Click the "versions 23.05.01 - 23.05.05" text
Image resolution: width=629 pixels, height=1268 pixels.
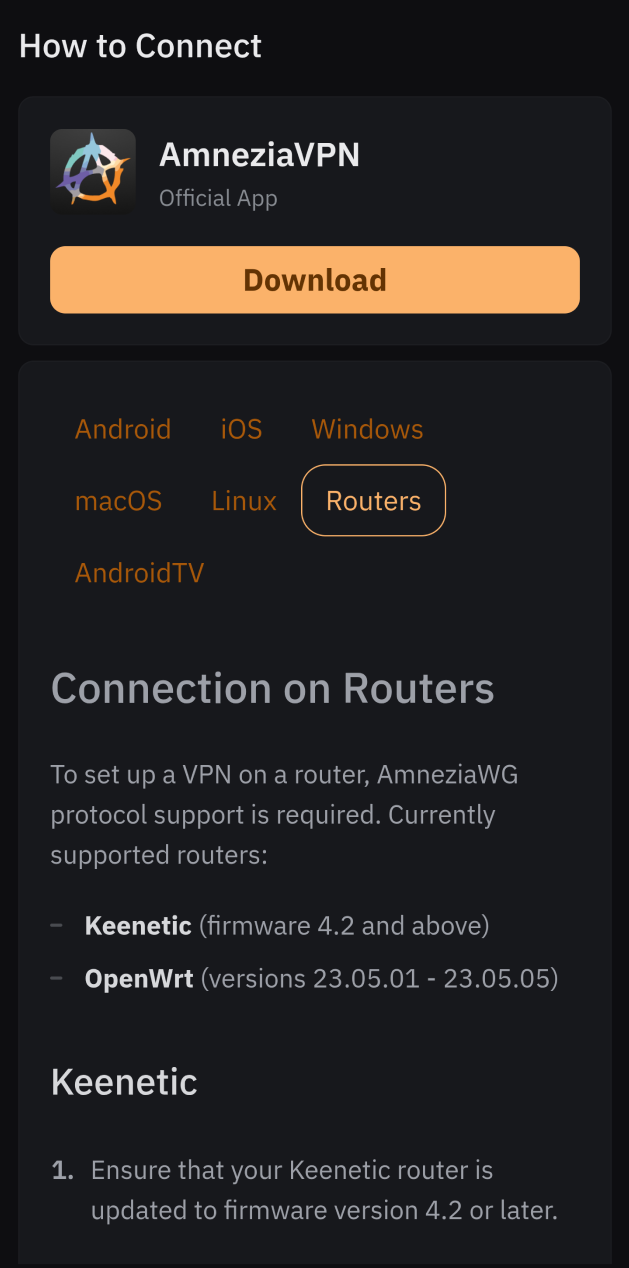click(x=379, y=978)
